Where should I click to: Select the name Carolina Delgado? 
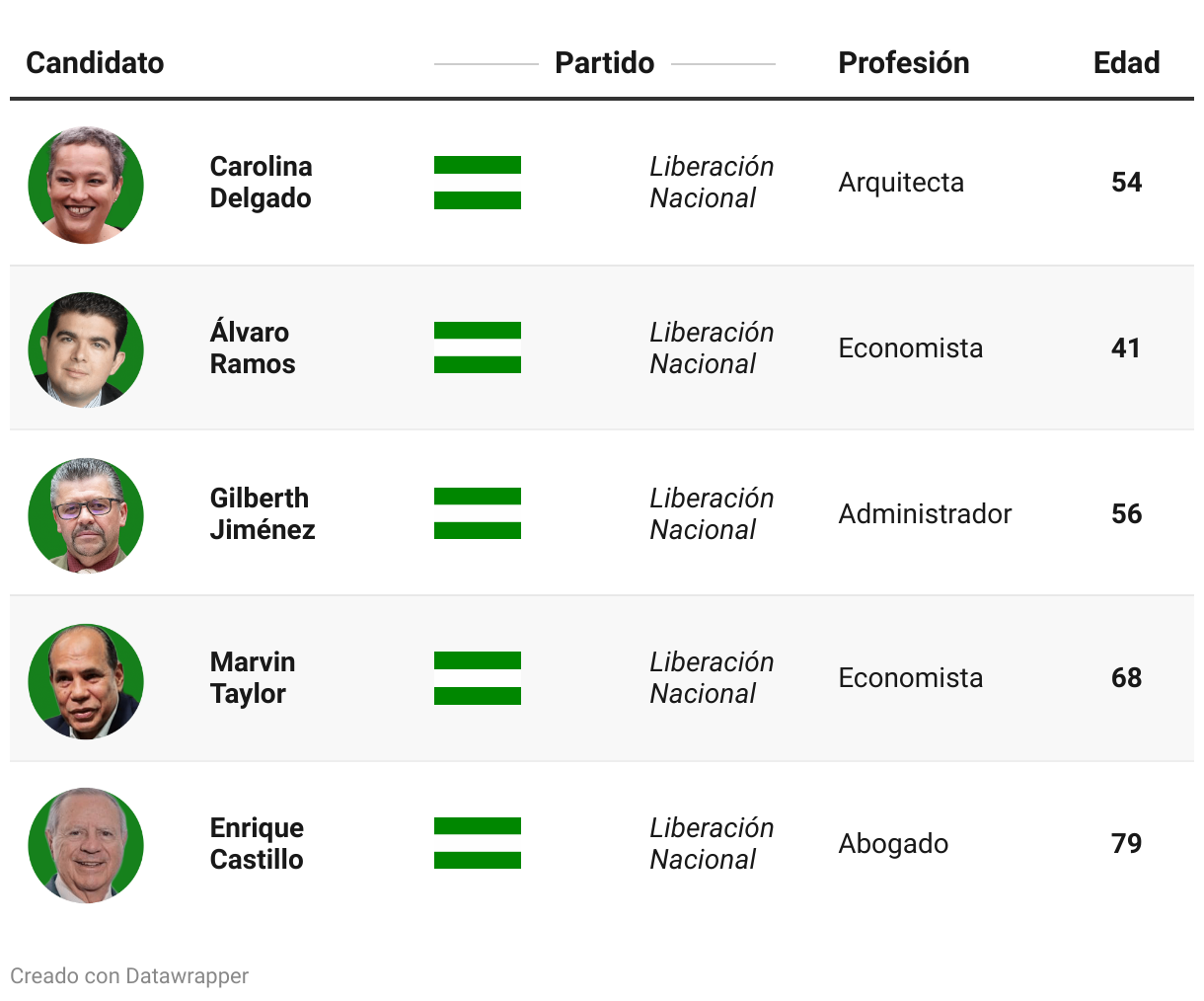click(261, 183)
